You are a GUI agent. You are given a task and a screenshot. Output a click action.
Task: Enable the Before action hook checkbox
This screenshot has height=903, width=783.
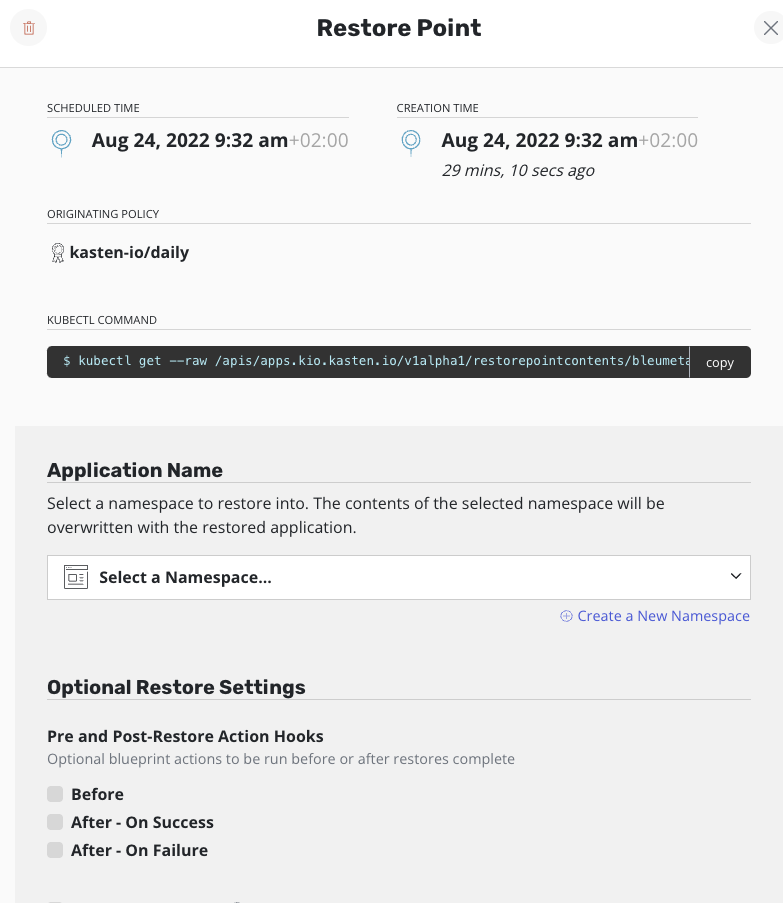[x=55, y=794]
